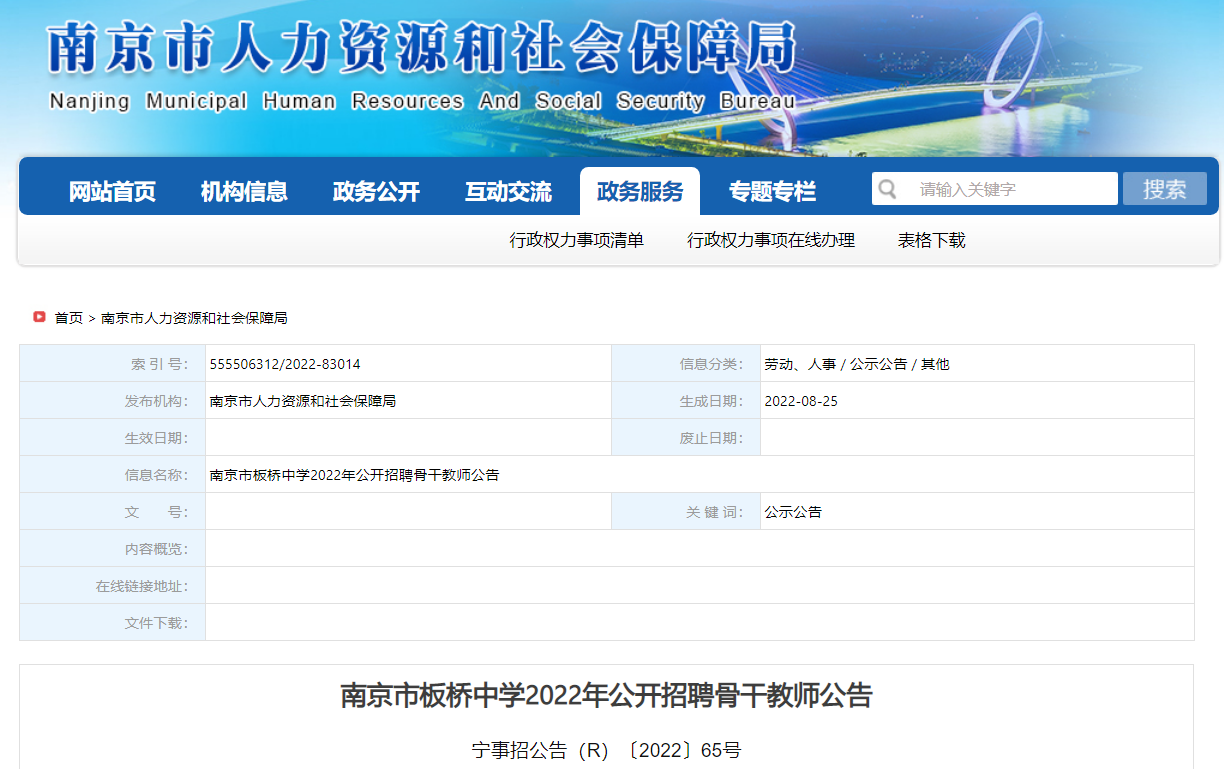Click 南京市人力资源和社会保障局 breadcrumb link

pyautogui.click(x=194, y=318)
